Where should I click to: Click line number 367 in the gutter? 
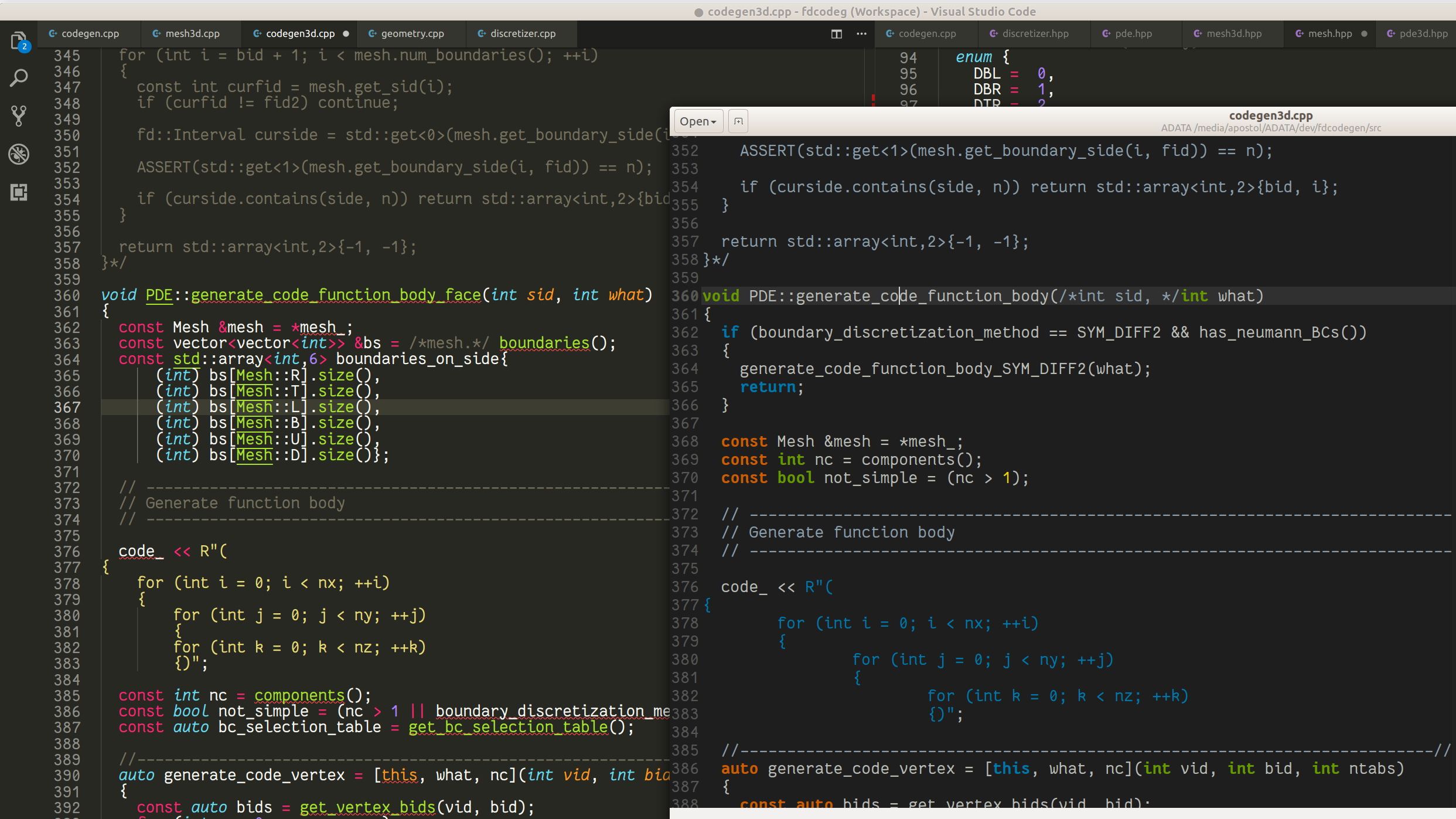pos(67,407)
